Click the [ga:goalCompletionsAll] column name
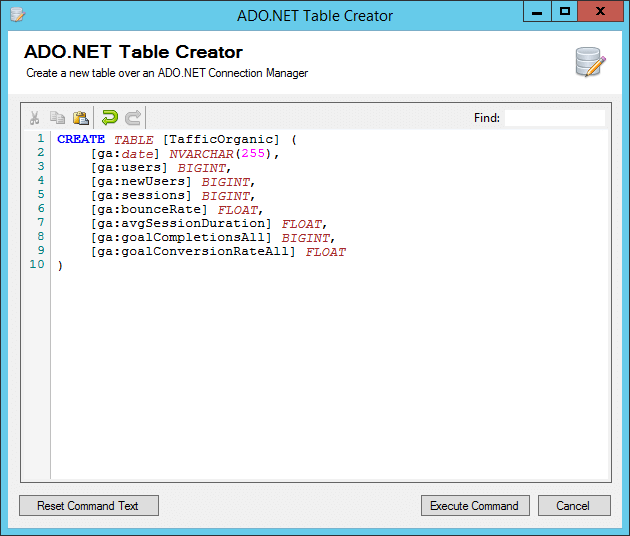 point(182,238)
